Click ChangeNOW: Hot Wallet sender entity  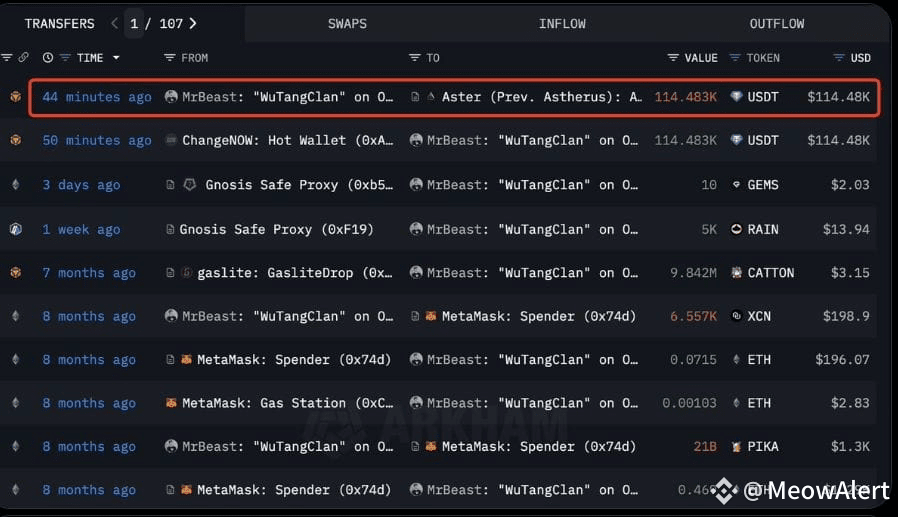pos(287,140)
